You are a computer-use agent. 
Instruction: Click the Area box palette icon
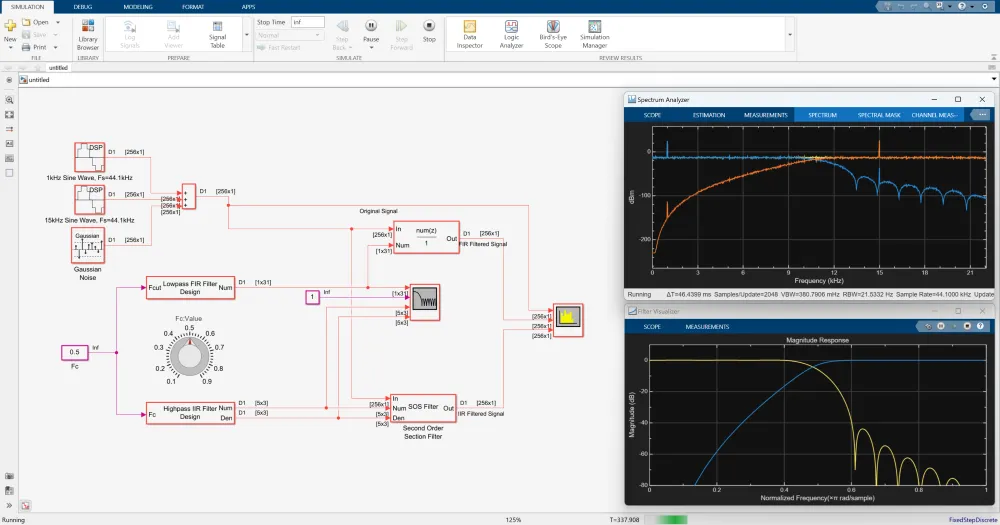(9, 173)
